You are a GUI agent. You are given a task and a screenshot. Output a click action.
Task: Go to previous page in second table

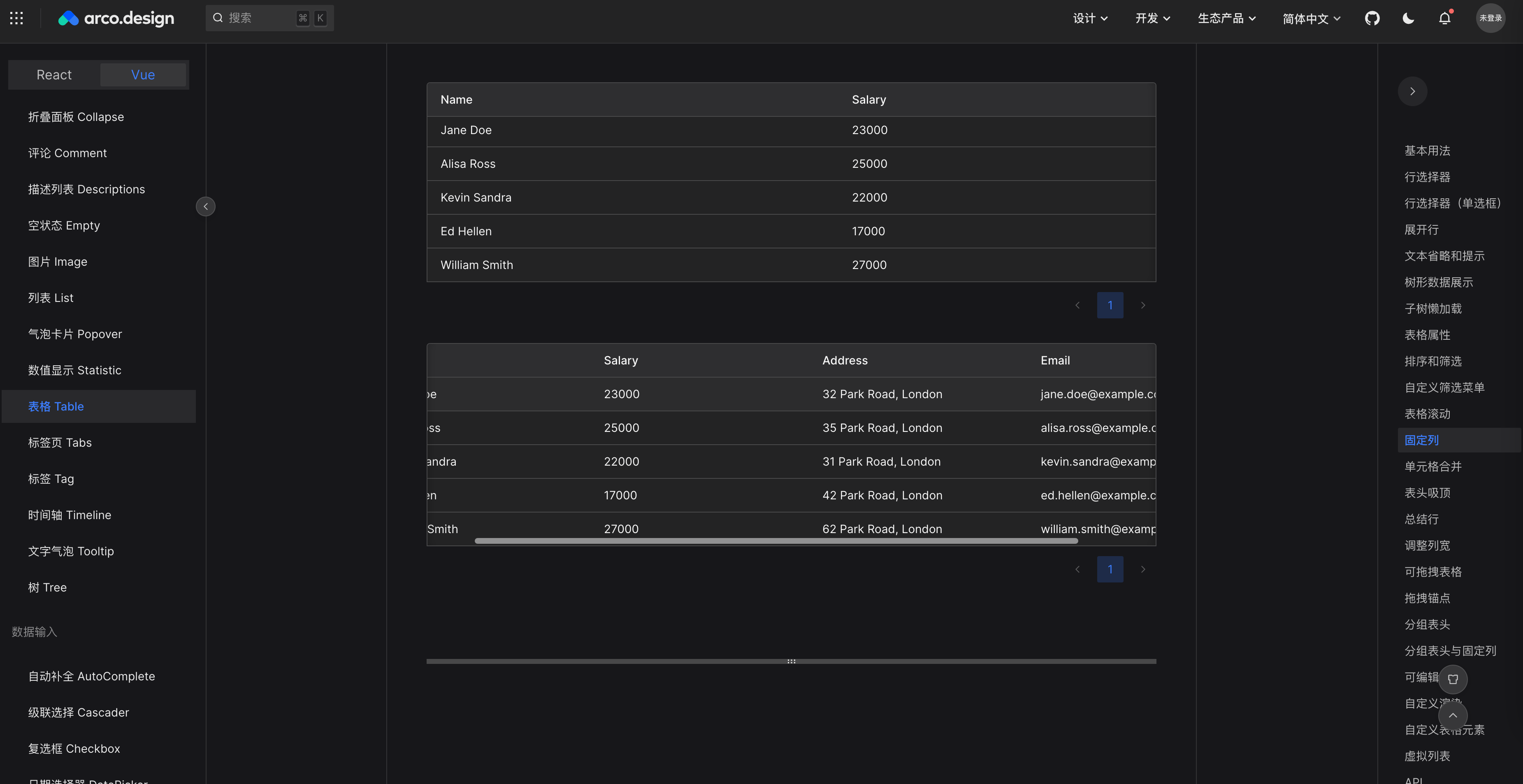(x=1077, y=569)
